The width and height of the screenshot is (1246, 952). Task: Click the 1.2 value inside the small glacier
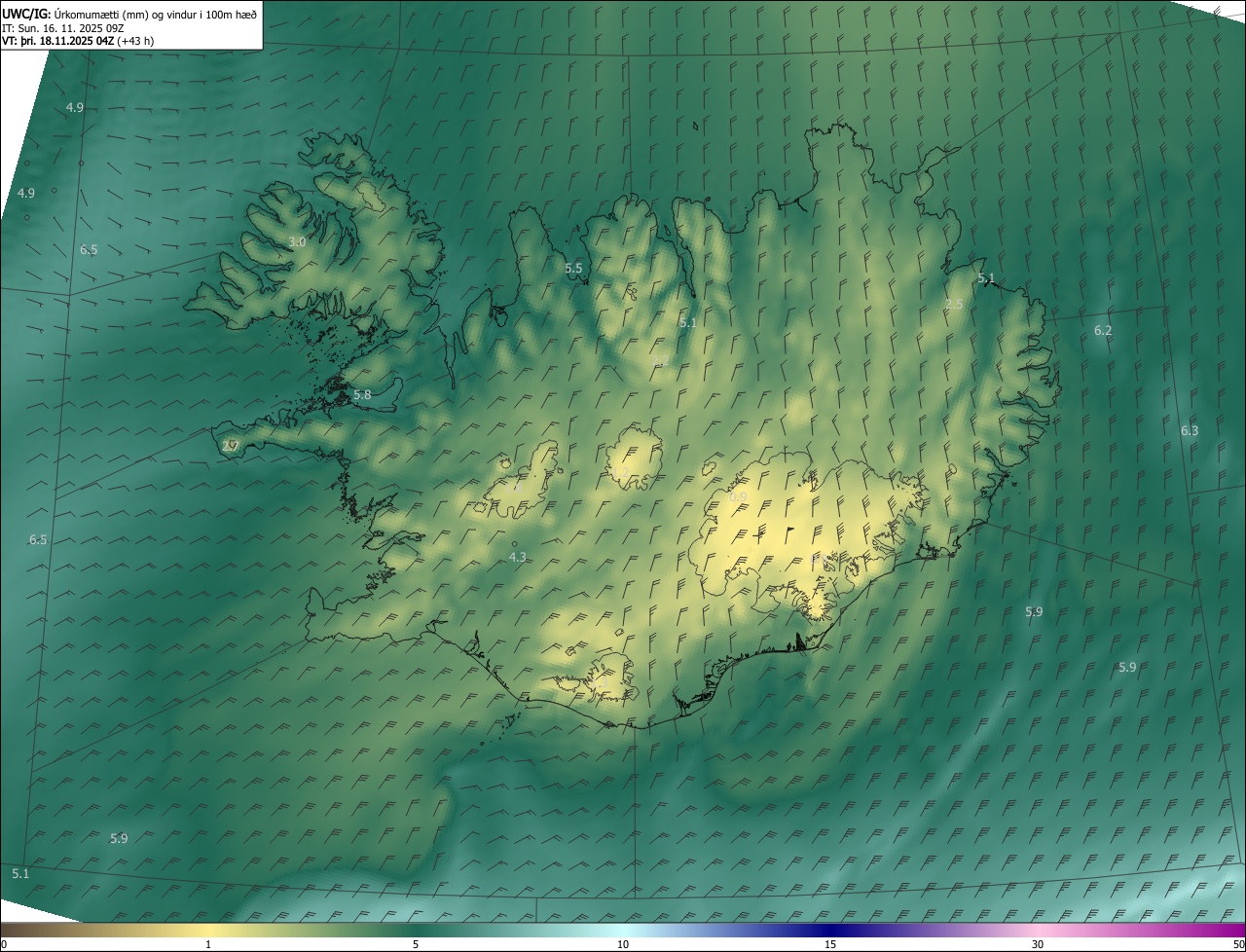[x=620, y=472]
